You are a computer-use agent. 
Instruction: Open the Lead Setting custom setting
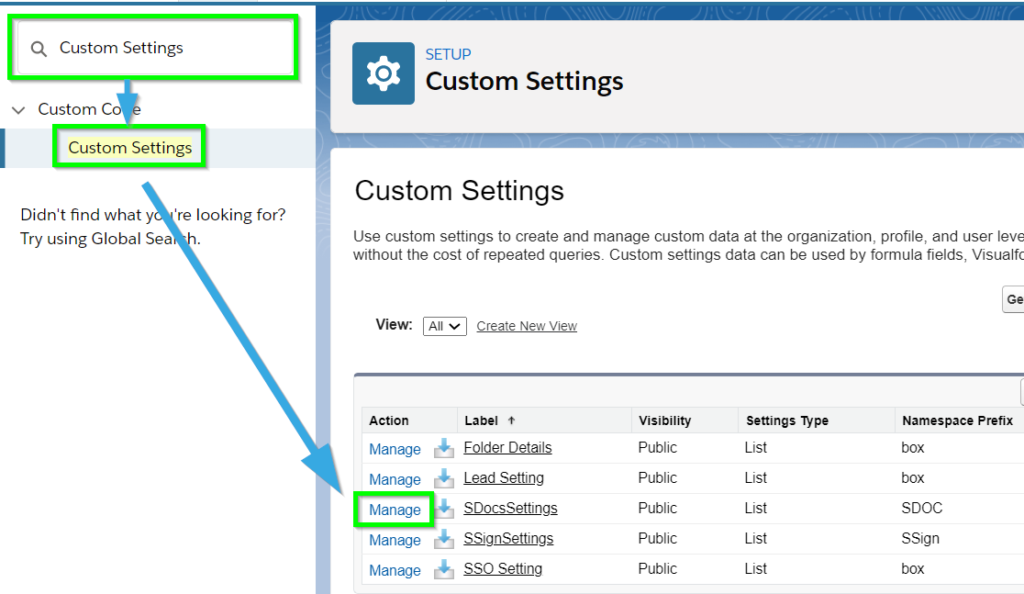tap(503, 478)
